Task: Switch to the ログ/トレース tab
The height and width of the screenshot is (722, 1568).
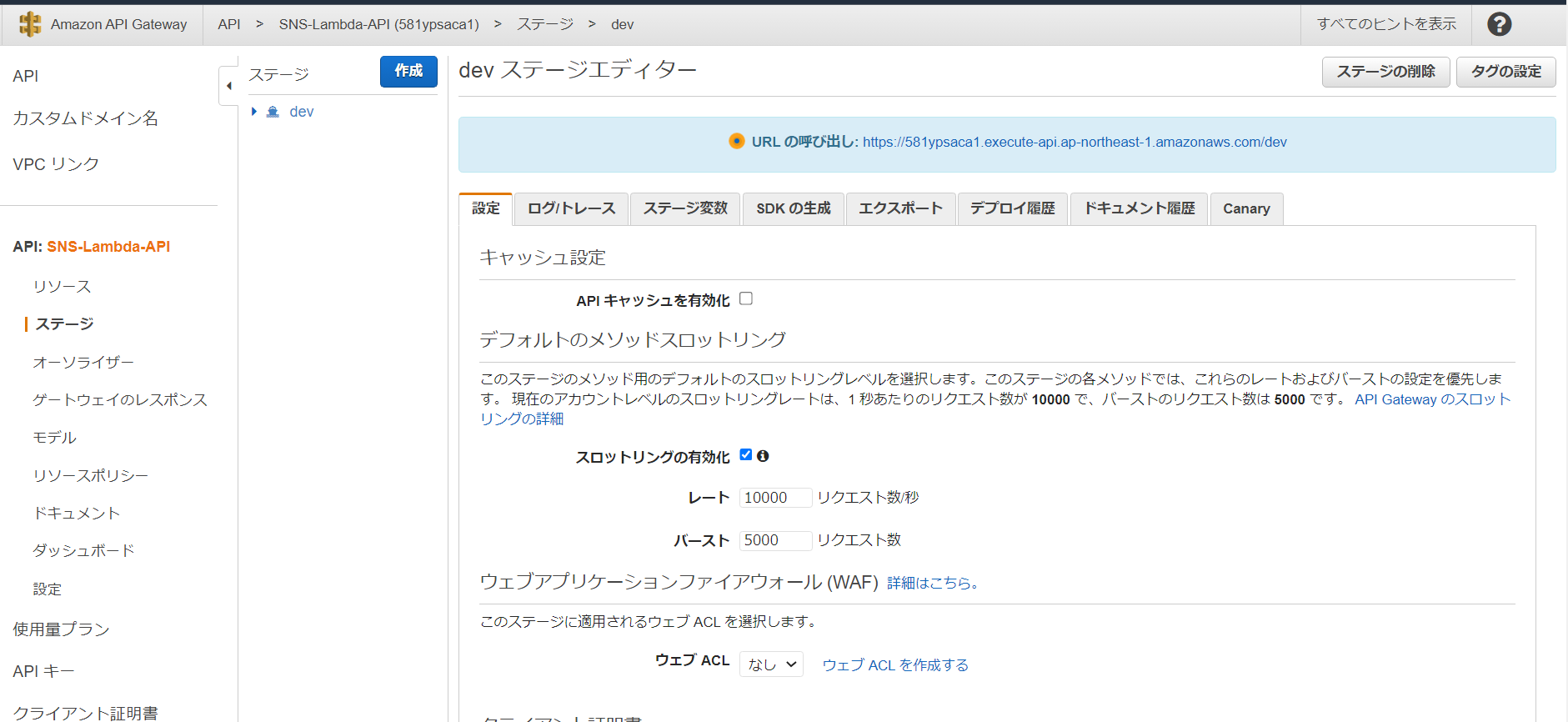Action: [x=571, y=208]
